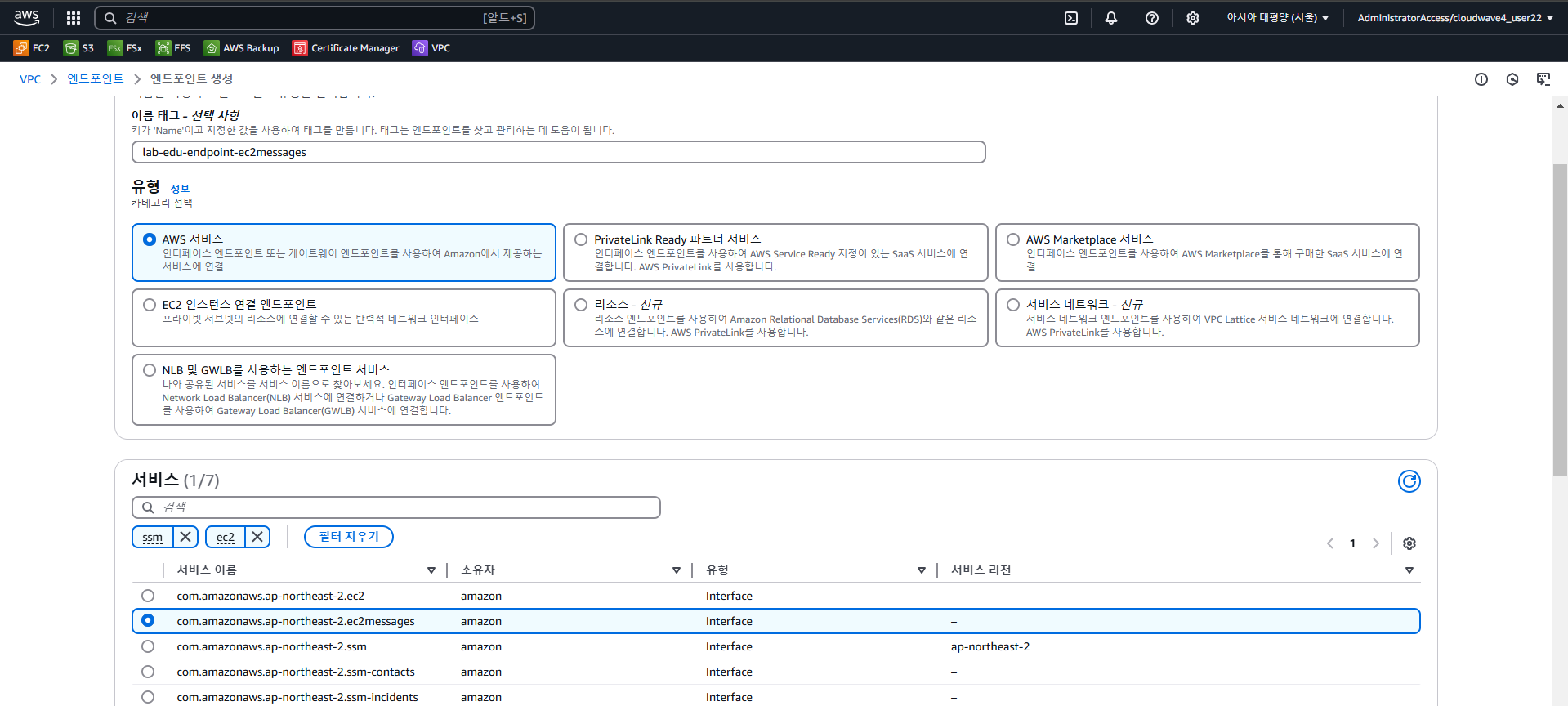Focus the top AWS search bar
This screenshot has width=1568, height=706.
(315, 17)
